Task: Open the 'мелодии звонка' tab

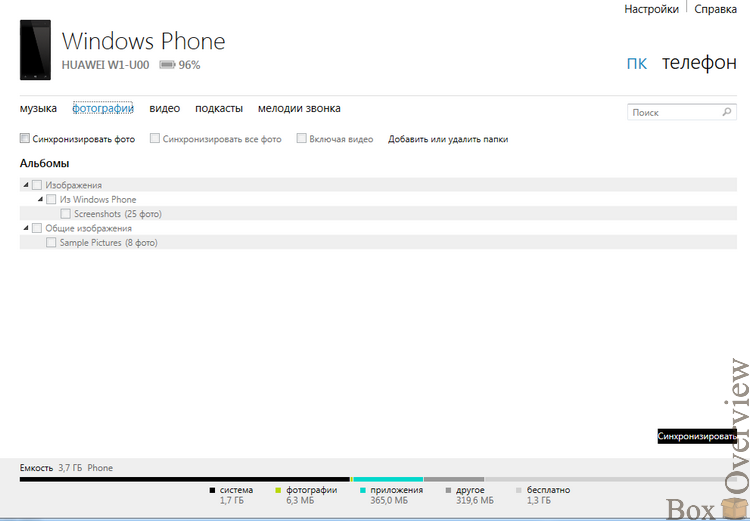Action: point(299,109)
